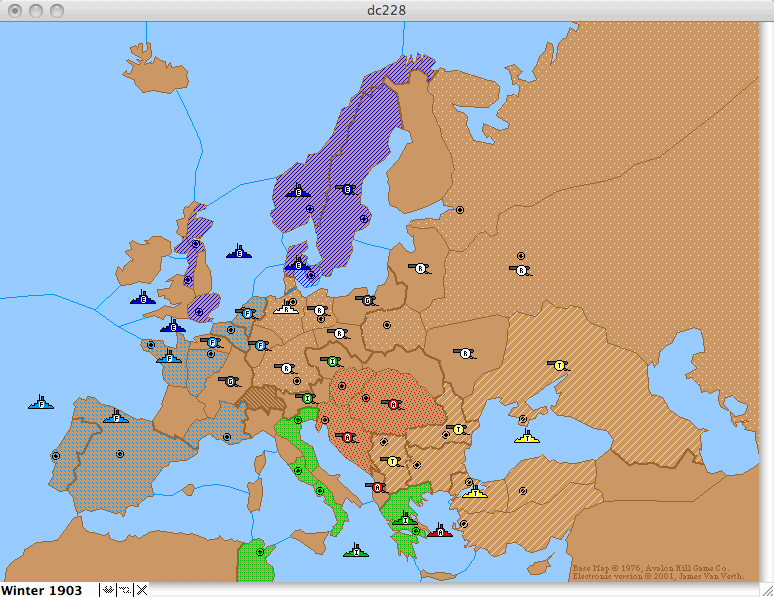Click the French army in Ruhr
Image resolution: width=774 pixels, height=597 pixels.
coord(260,345)
